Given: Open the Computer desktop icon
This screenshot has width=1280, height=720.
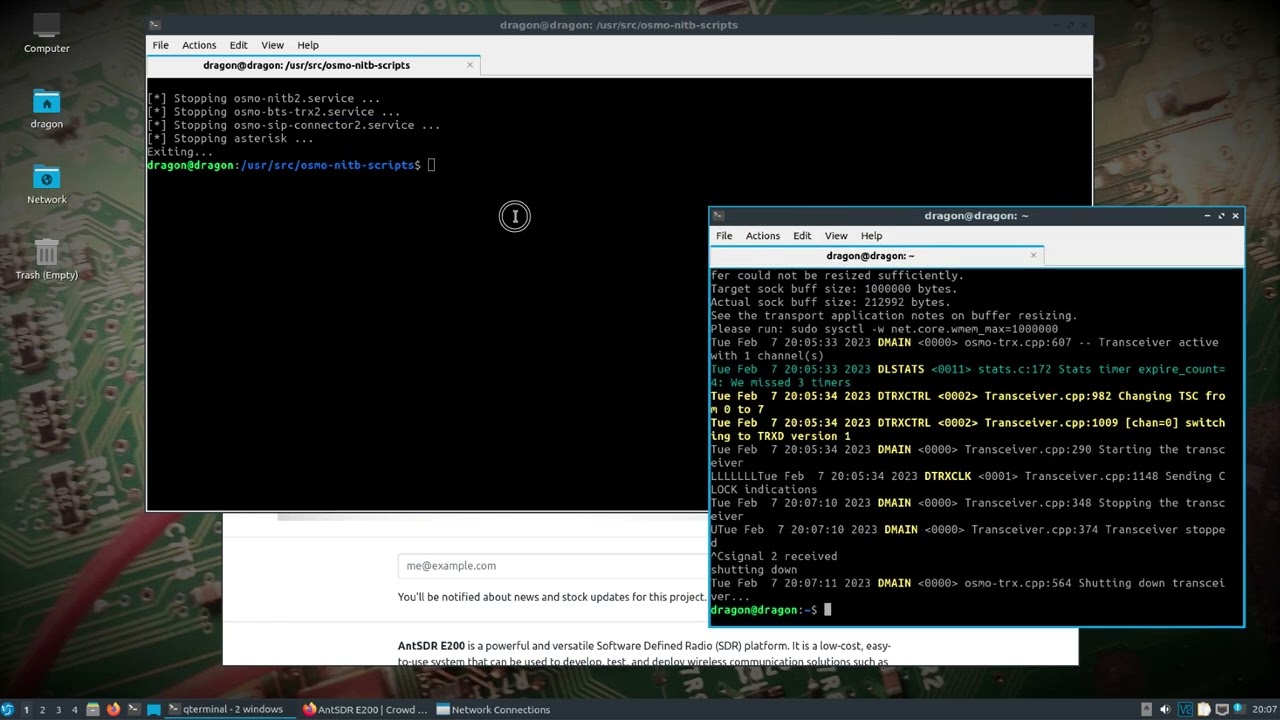Looking at the screenshot, I should click(x=46, y=27).
